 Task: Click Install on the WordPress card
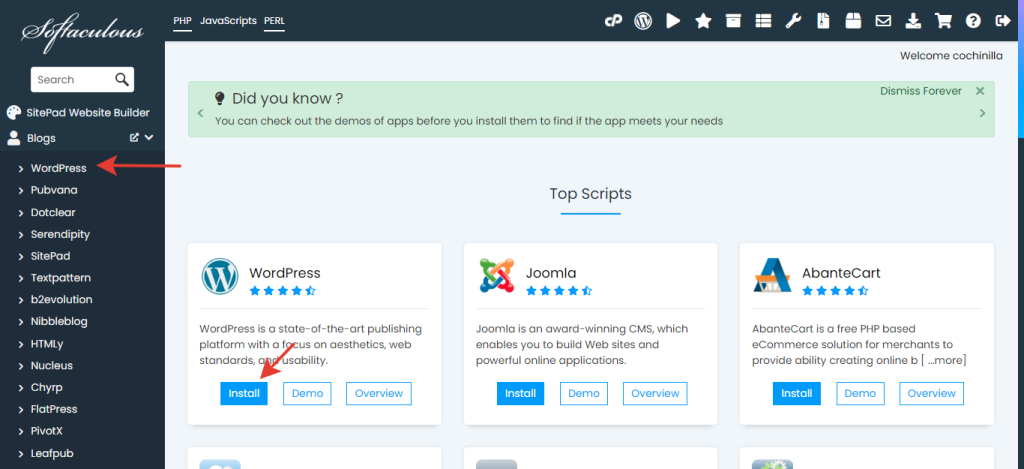244,393
